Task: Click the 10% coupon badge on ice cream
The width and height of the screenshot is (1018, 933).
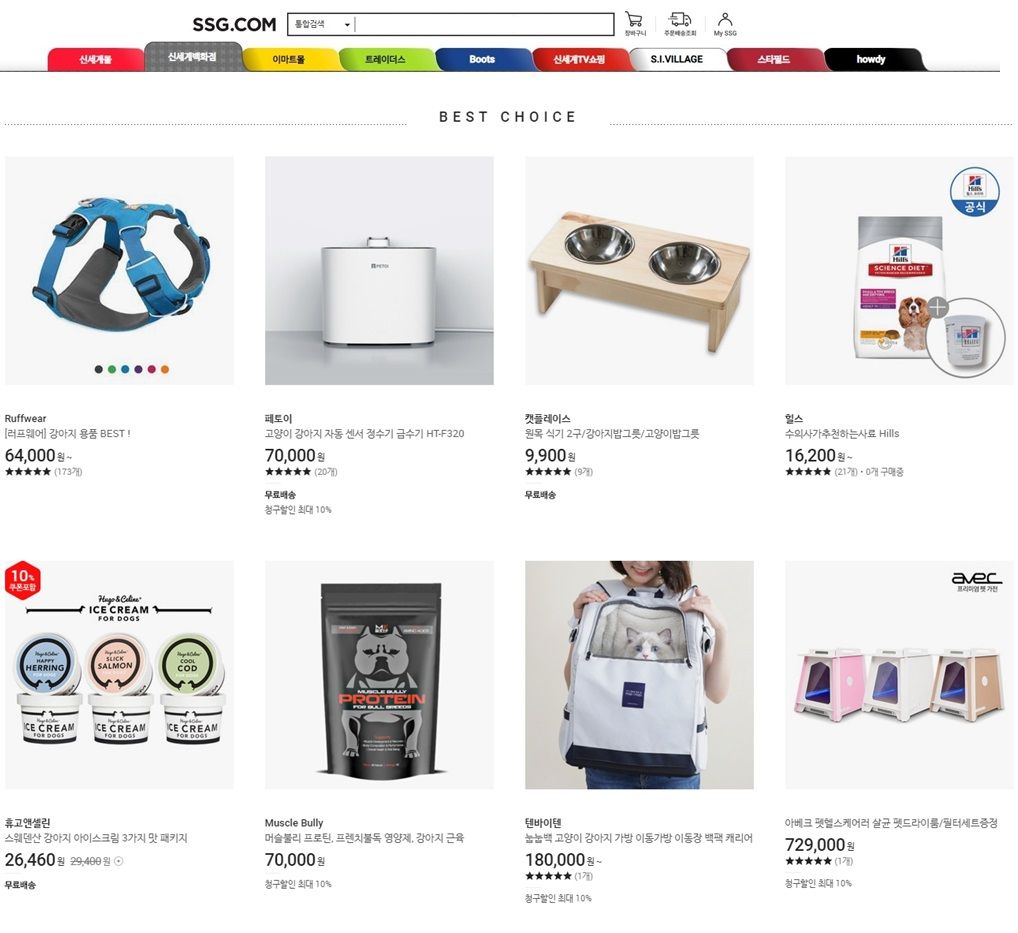Action: 23,579
